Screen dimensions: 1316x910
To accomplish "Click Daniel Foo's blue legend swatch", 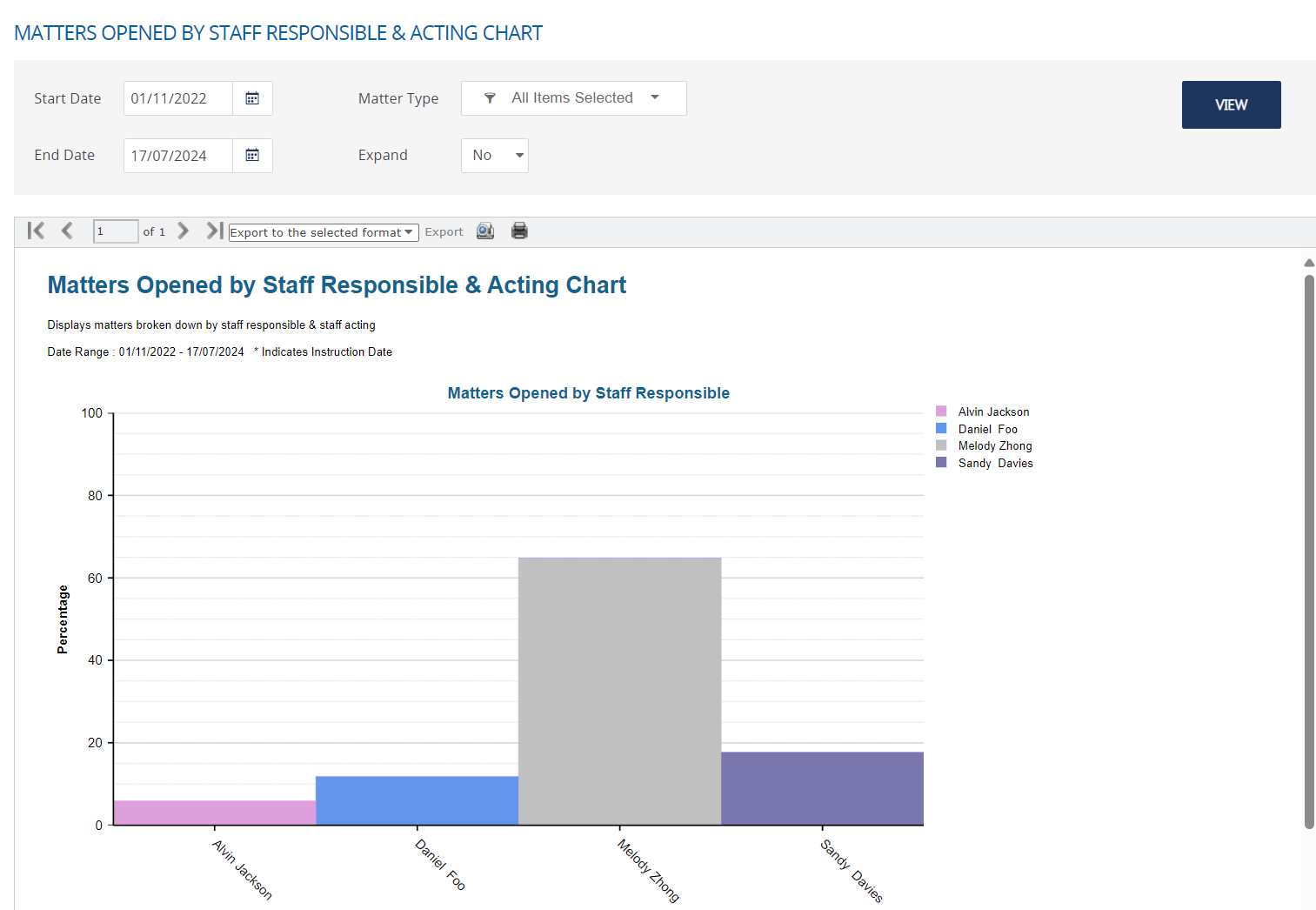I will 940,427.
